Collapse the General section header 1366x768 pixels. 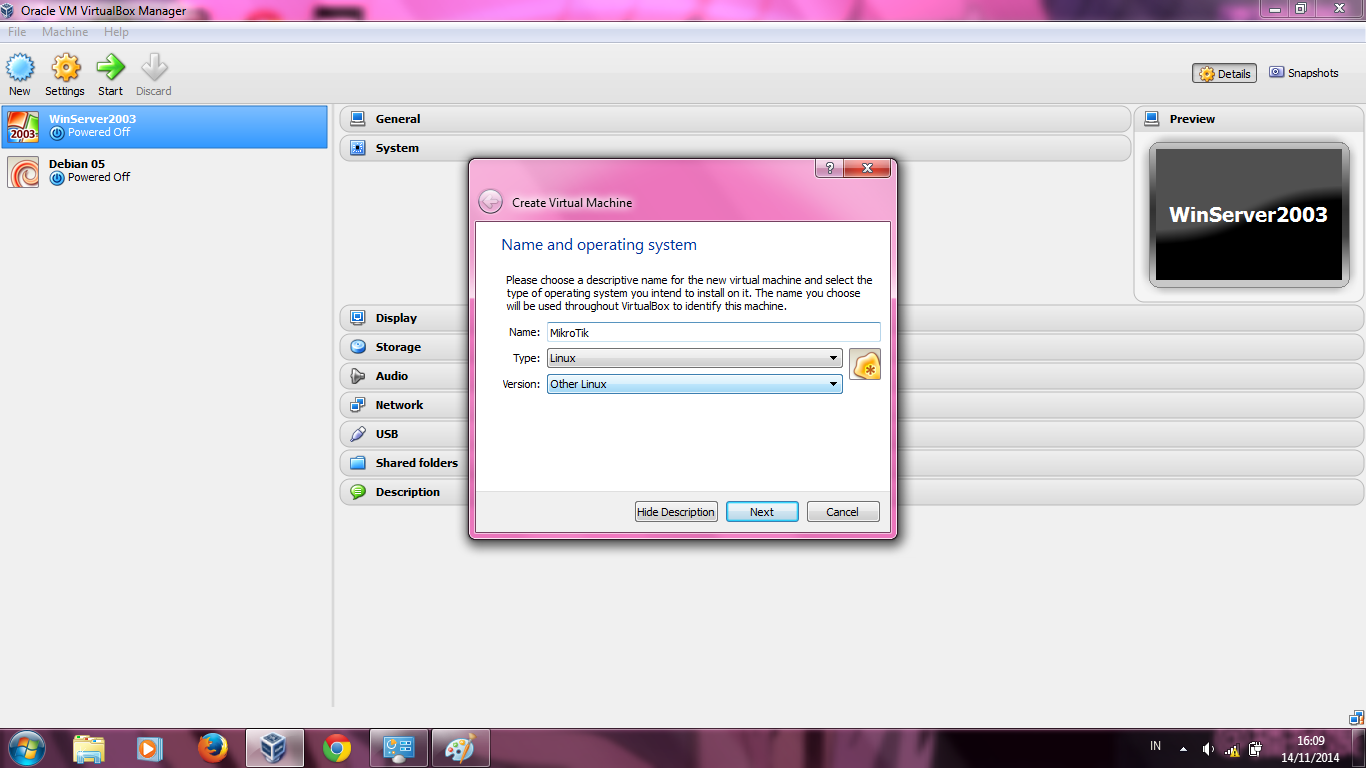pos(735,119)
